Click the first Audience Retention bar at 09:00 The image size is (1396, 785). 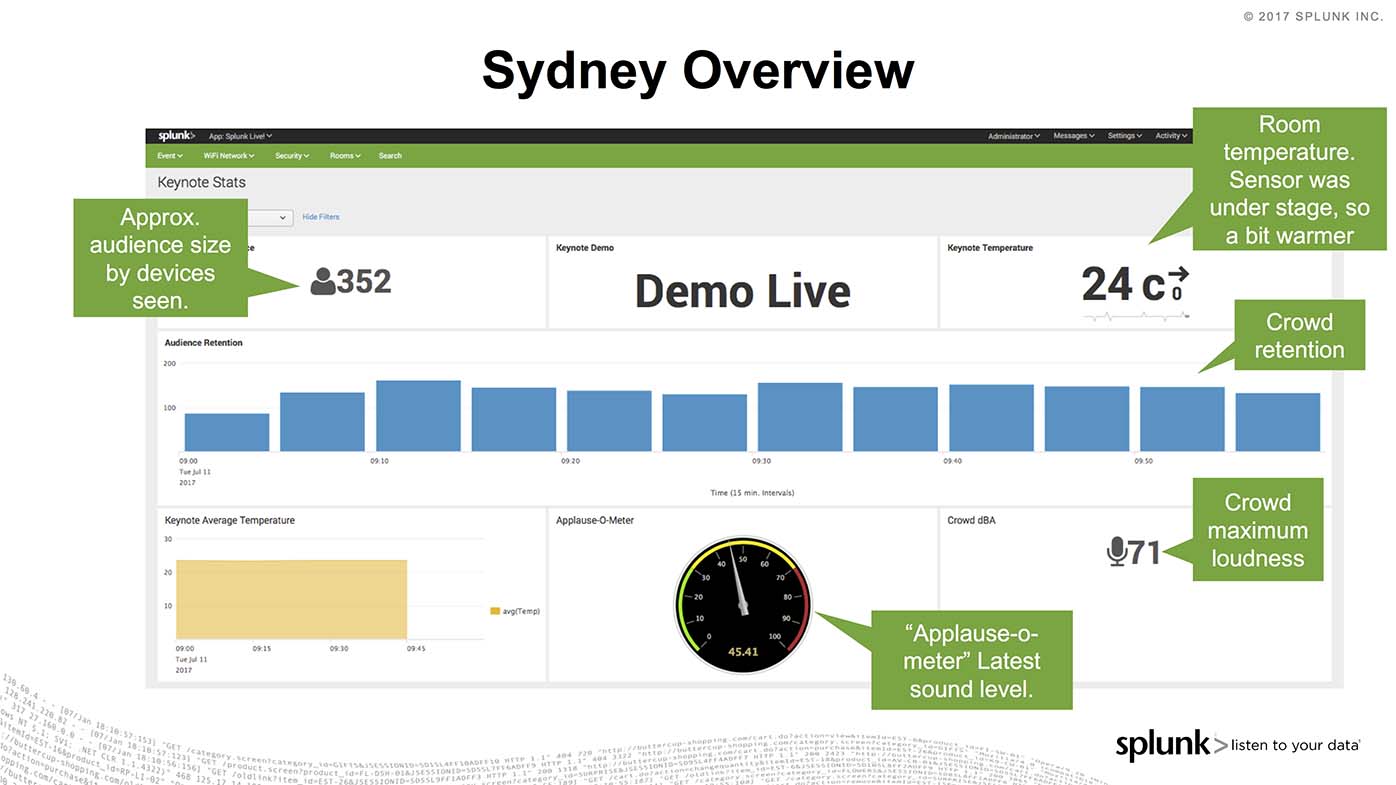(x=227, y=432)
